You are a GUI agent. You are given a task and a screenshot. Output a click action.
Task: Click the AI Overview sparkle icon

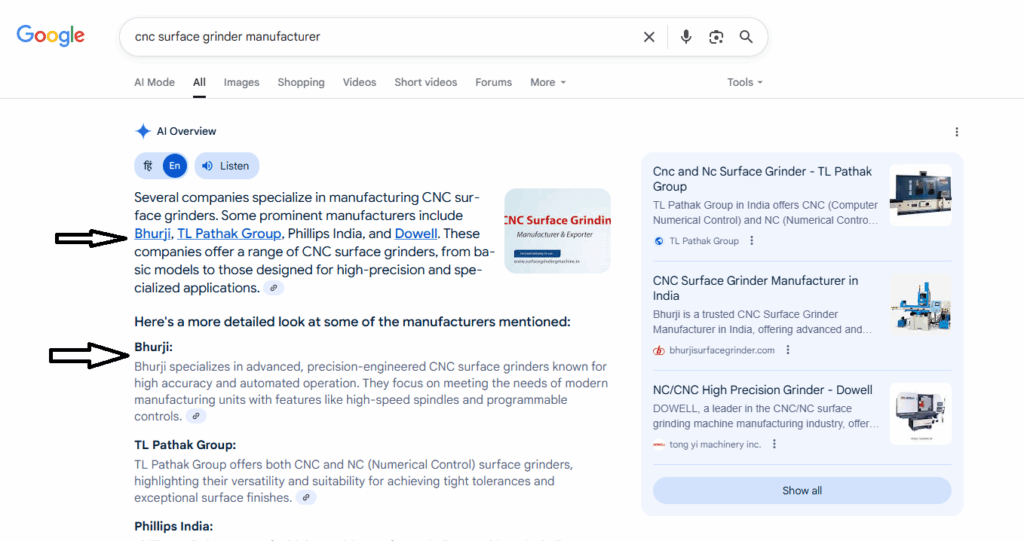[x=142, y=131]
